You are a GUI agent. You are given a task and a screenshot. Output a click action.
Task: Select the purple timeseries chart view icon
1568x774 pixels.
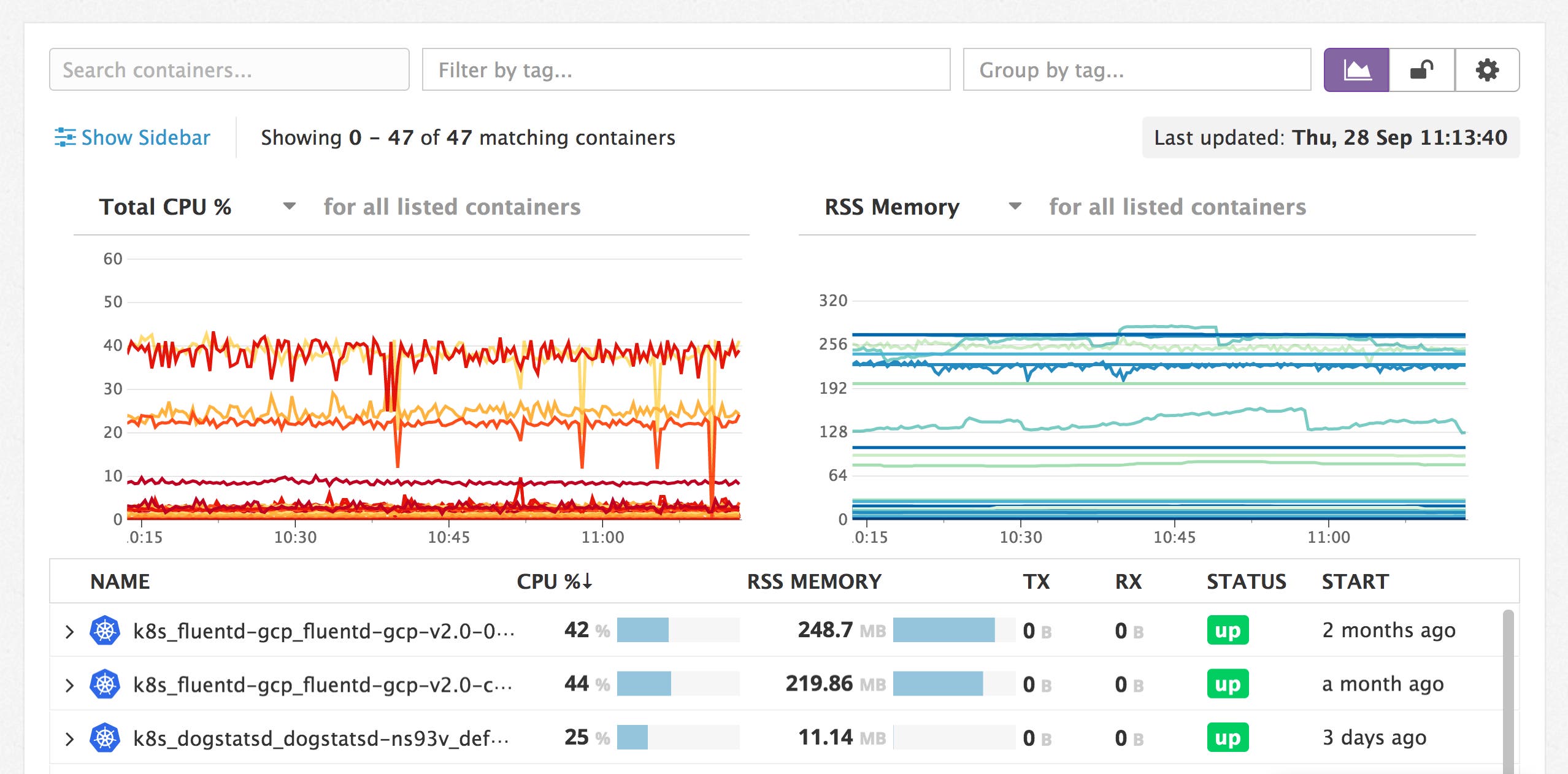coord(1357,70)
